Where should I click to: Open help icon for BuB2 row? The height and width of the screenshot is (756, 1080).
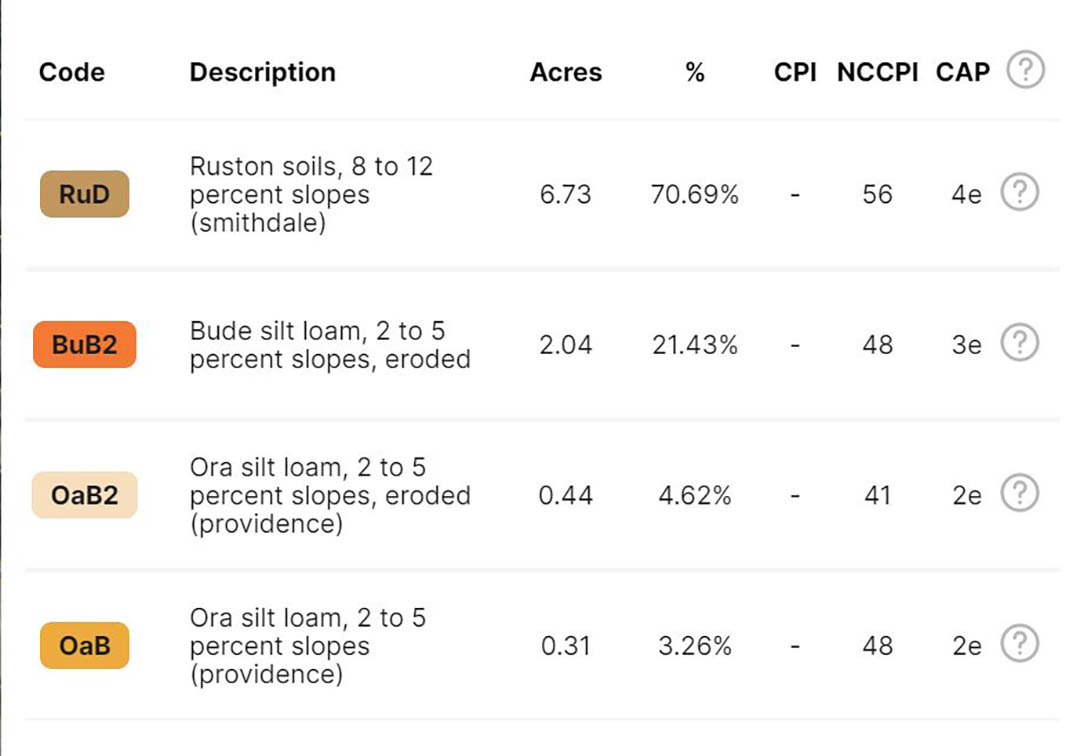point(1019,342)
